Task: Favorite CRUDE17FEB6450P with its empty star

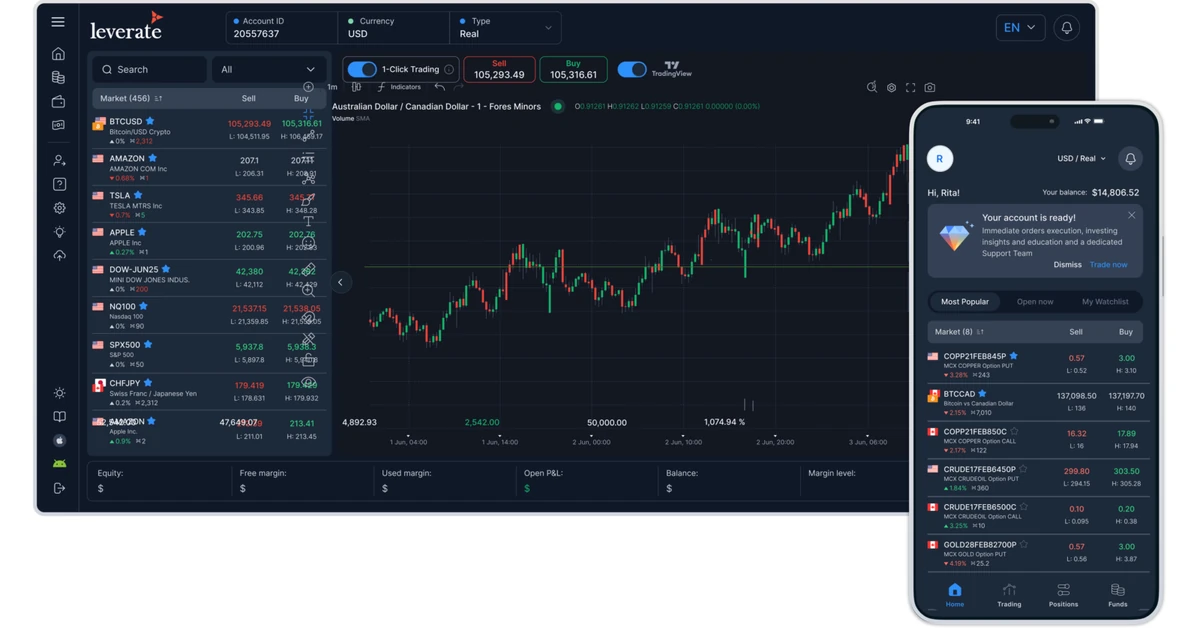Action: tap(1023, 469)
